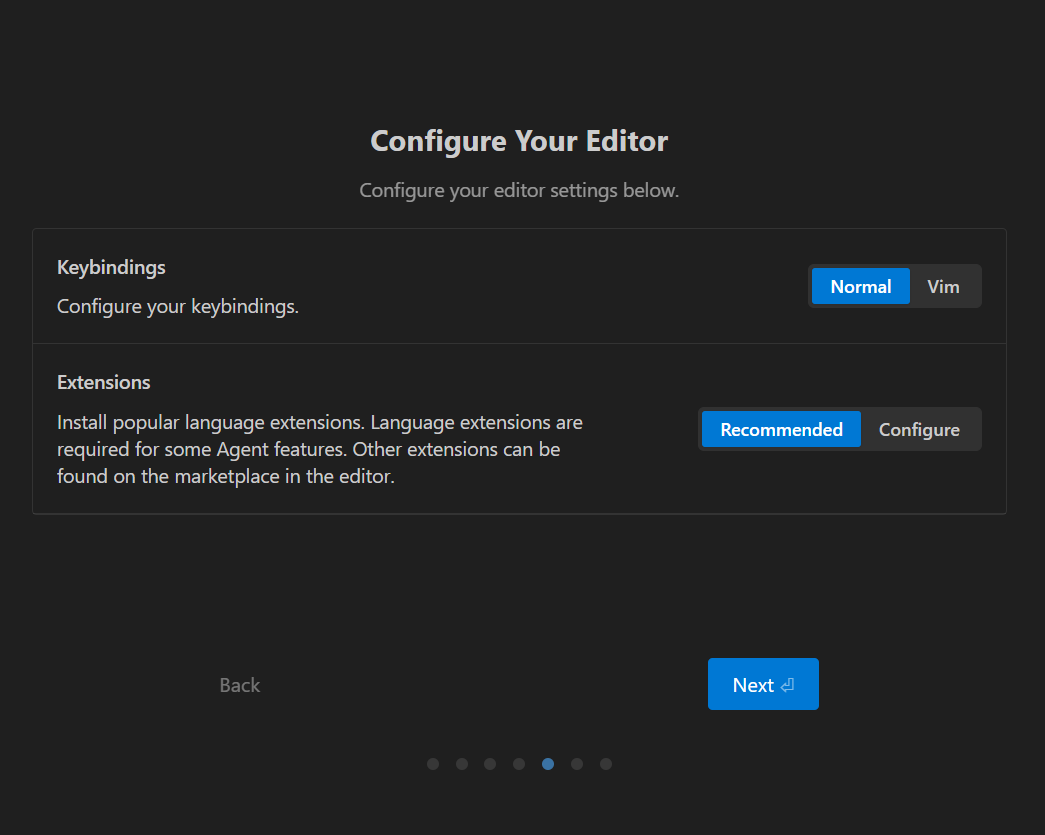Click the Configure Your Editor heading

coord(519,141)
